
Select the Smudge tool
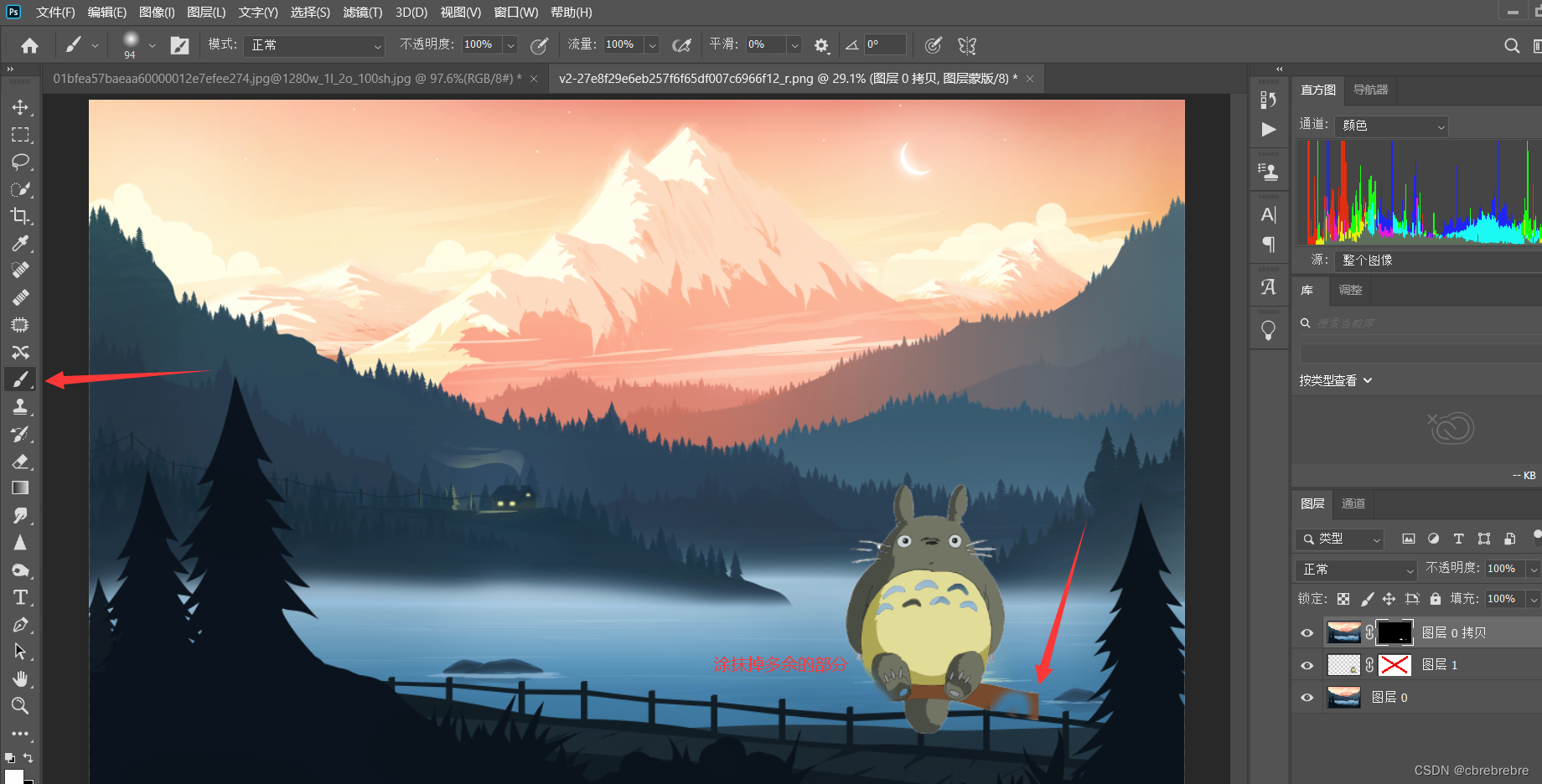[20, 516]
